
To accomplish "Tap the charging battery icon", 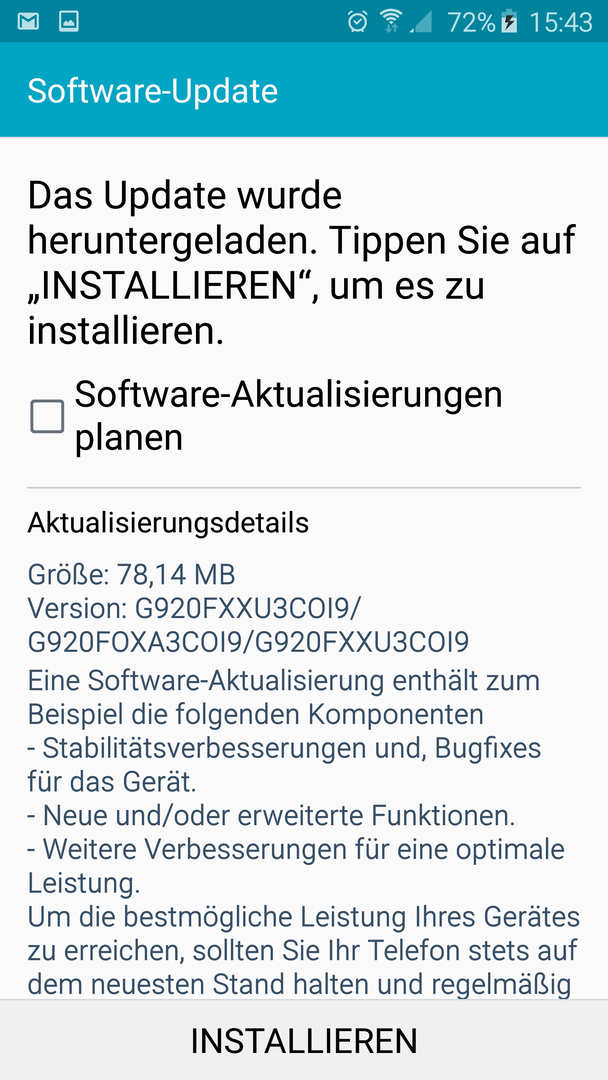I will tap(509, 22).
